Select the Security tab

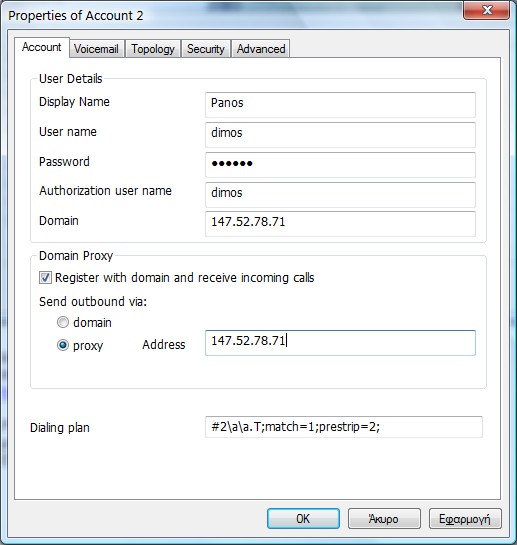pos(205,49)
